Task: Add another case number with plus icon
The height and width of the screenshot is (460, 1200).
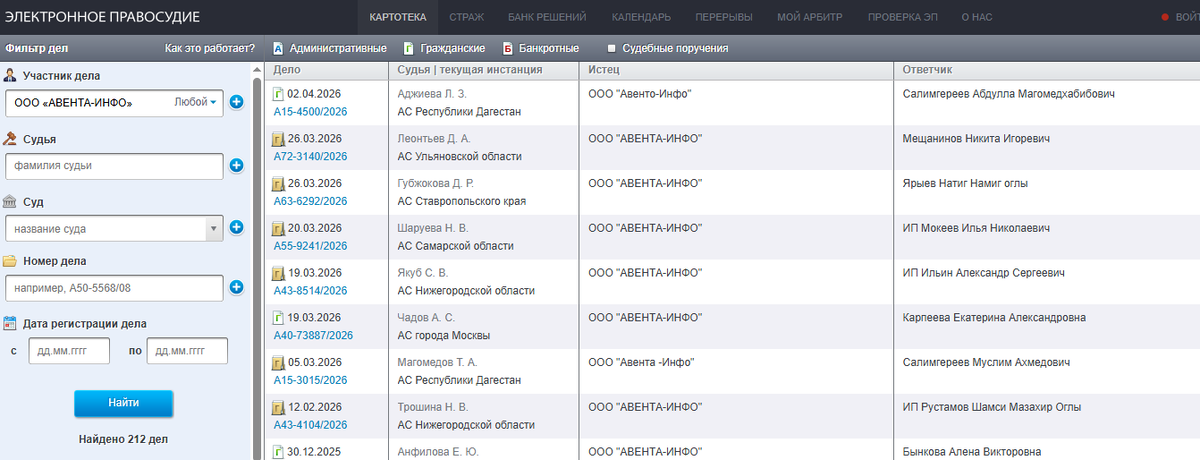Action: pos(237,288)
